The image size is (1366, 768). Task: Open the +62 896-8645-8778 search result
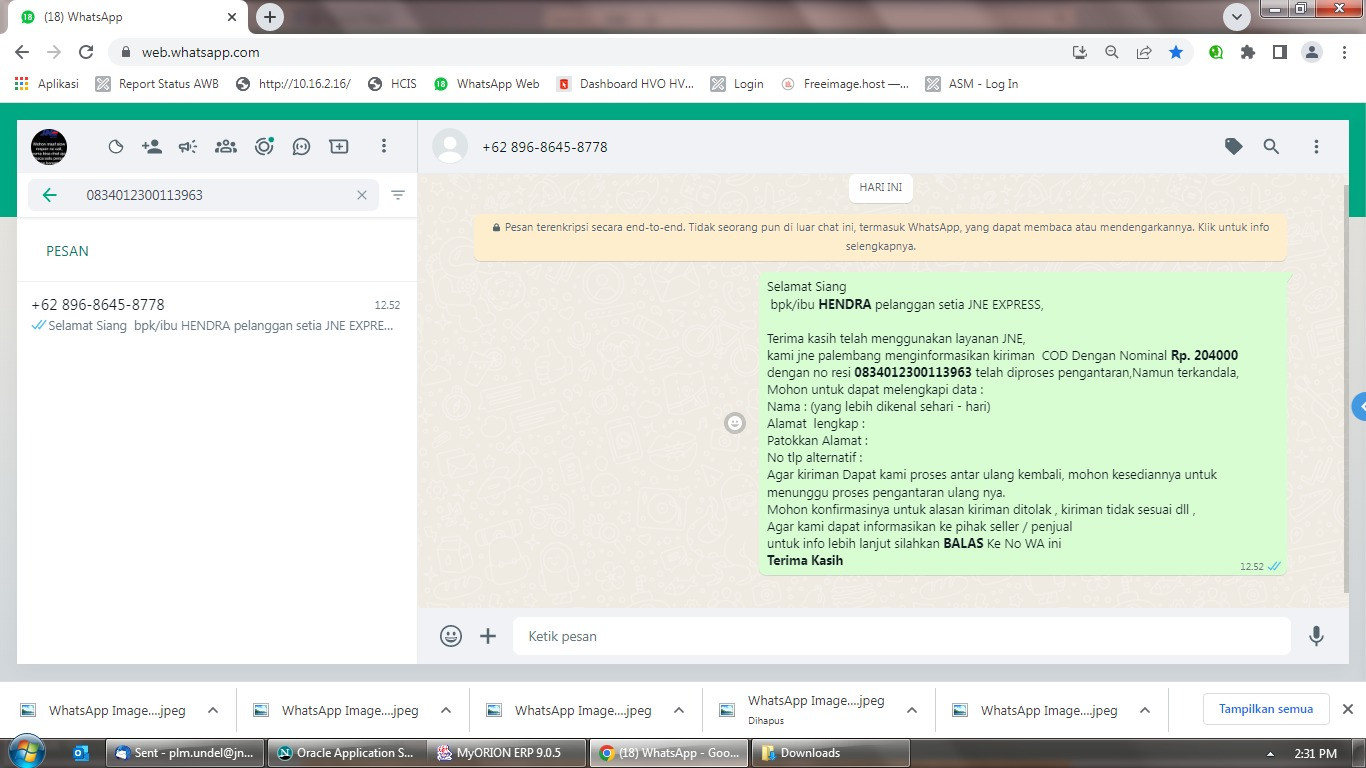coord(217,314)
